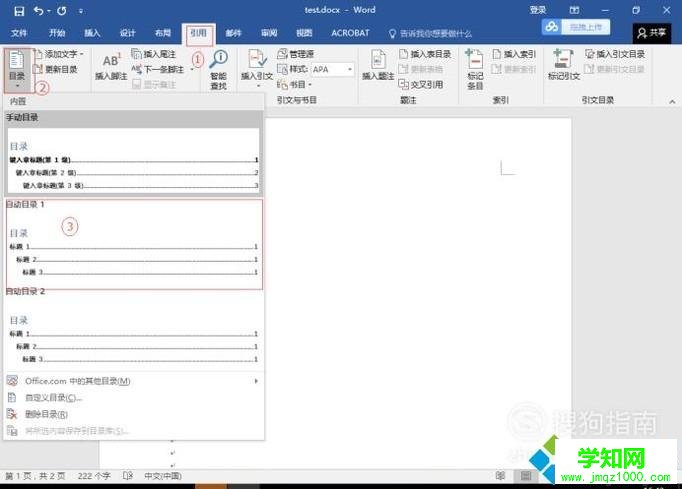Click the Save icon in quick access toolbar

pos(19,11)
